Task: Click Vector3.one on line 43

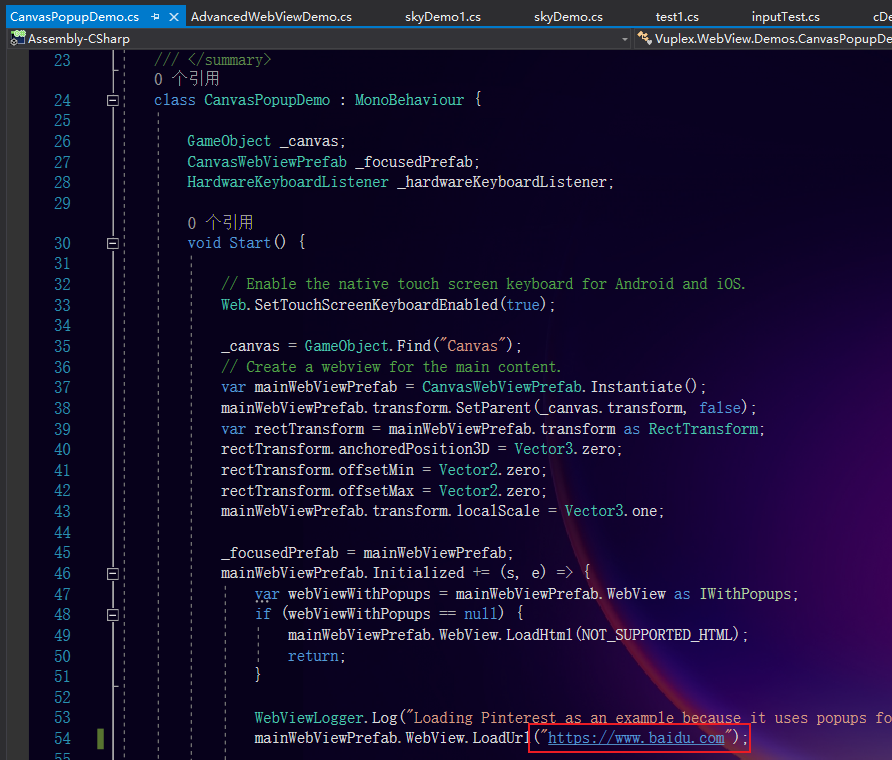Action: pos(611,511)
